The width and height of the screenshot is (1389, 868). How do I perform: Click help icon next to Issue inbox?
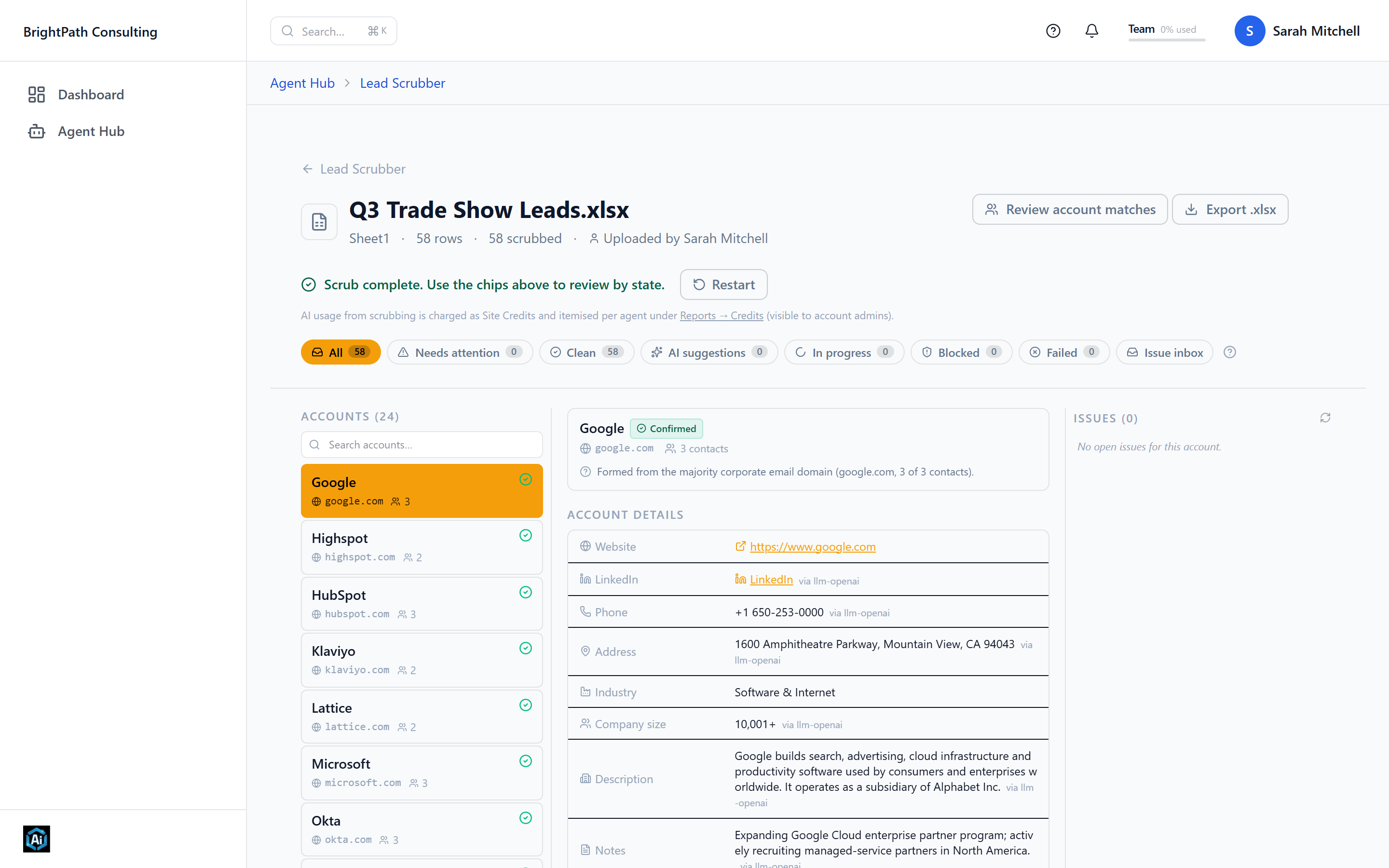coord(1229,352)
